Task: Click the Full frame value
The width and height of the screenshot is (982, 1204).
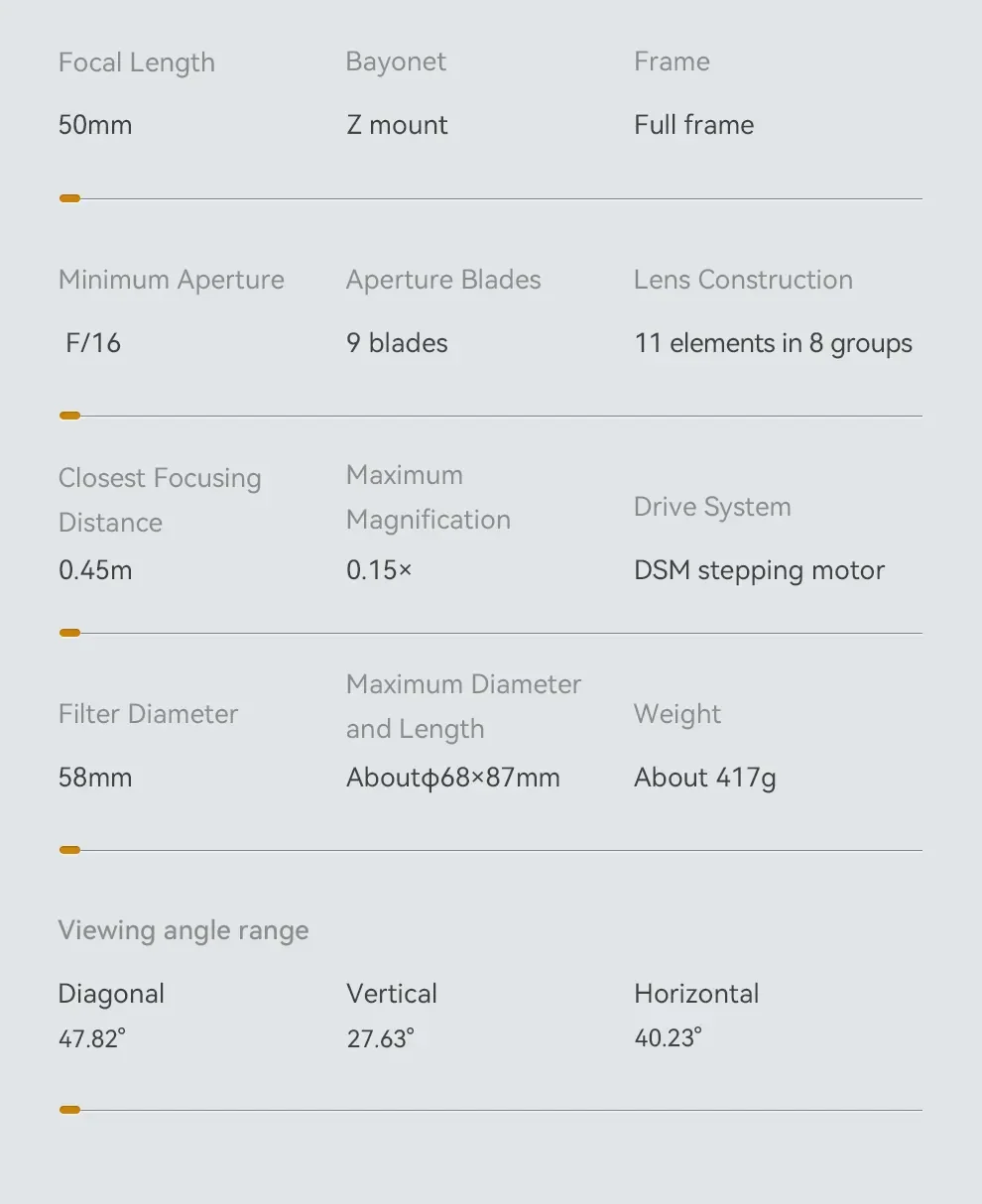Action: point(694,125)
